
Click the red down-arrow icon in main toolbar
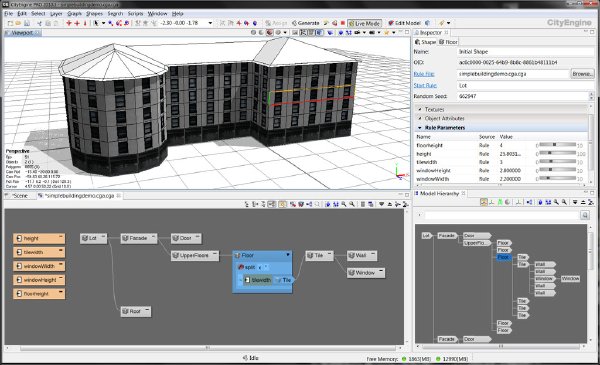85,23
